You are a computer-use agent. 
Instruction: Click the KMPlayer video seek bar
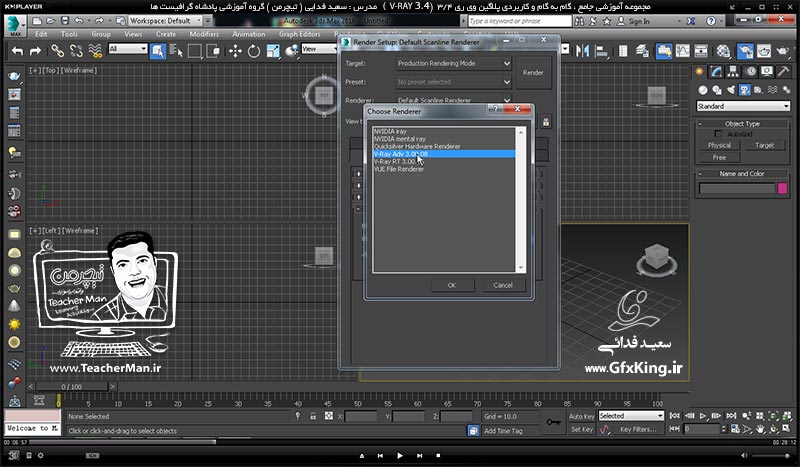pos(400,442)
